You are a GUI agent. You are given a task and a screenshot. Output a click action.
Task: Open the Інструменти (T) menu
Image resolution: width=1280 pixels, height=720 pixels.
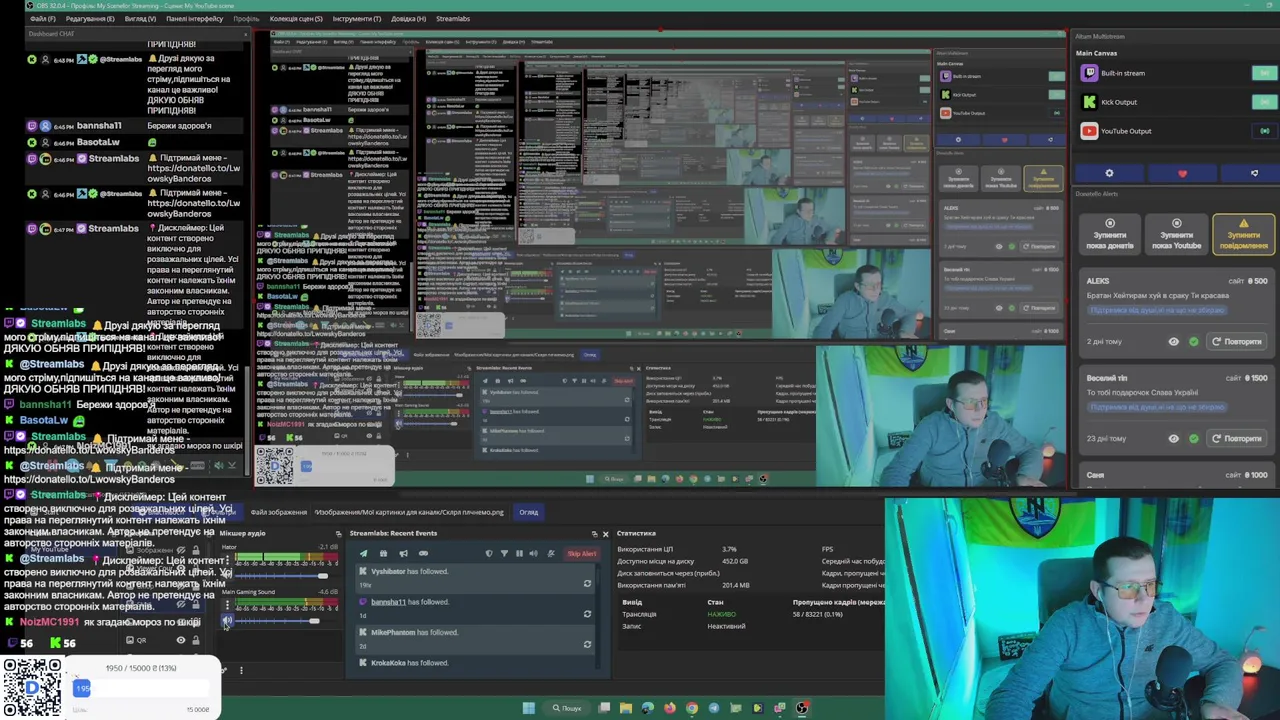click(357, 19)
